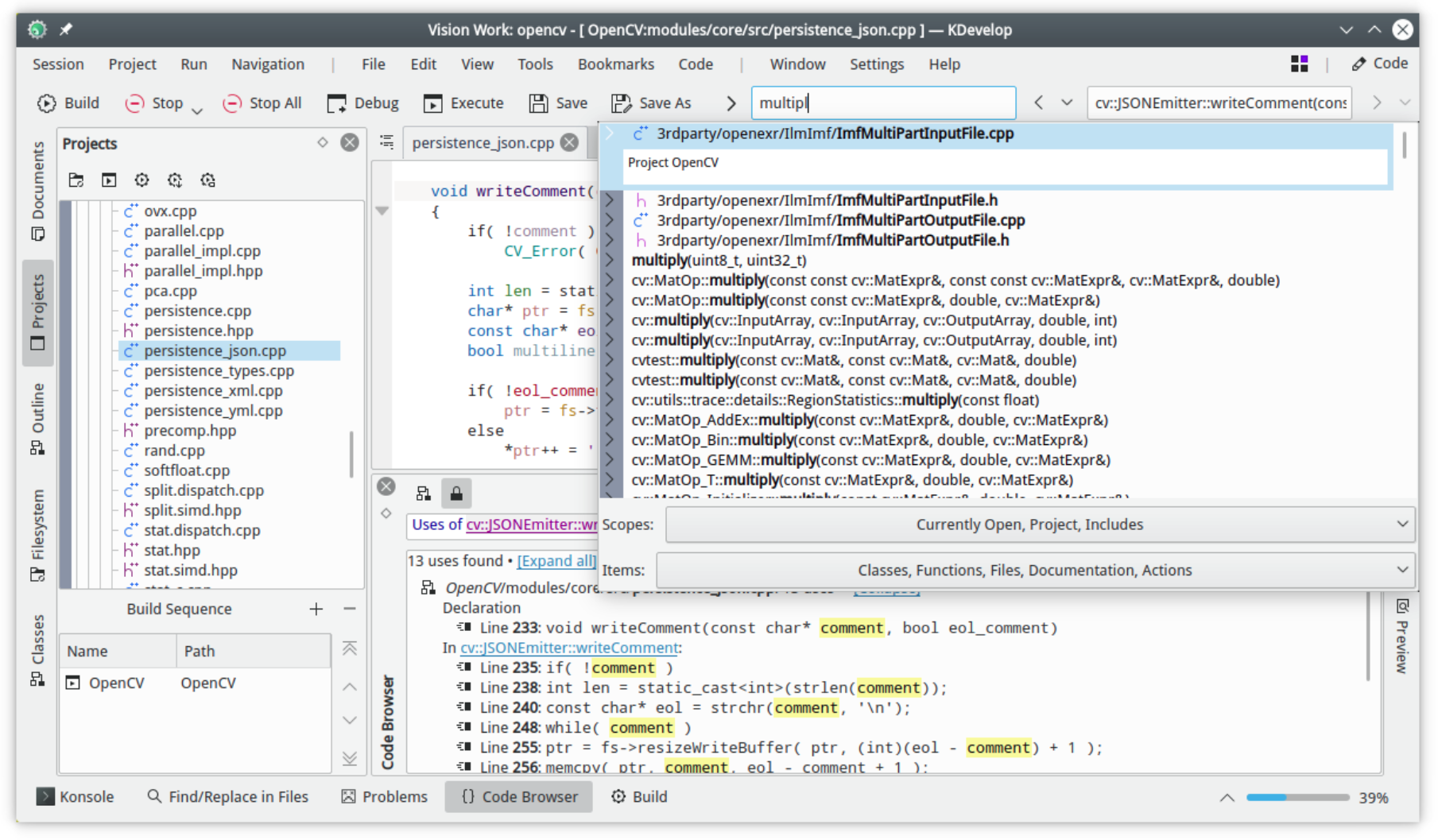This screenshot has height=840, width=1438.
Task: Open the Session menu
Action: (x=58, y=64)
